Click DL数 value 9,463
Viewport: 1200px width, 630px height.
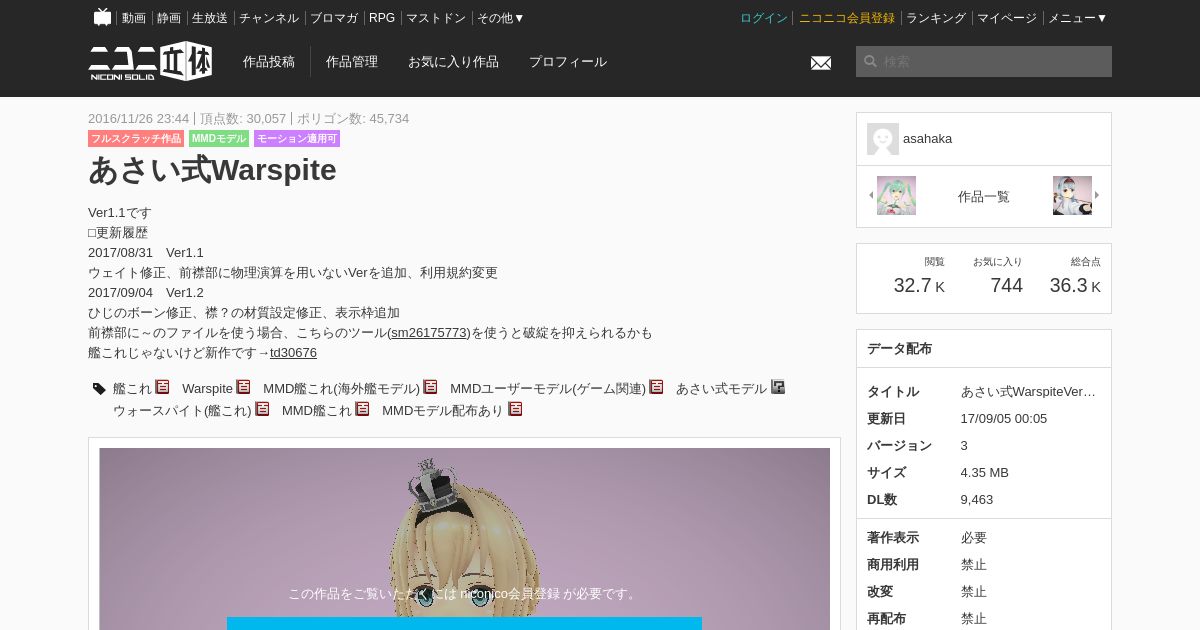click(x=977, y=499)
